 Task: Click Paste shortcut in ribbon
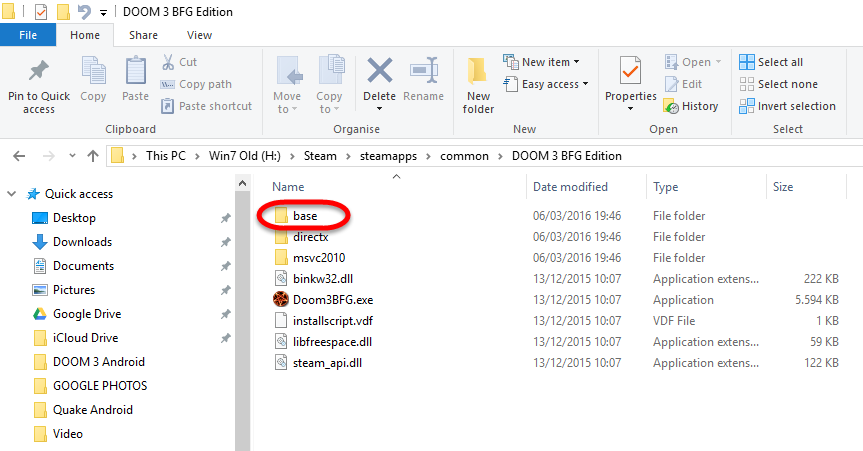click(206, 106)
